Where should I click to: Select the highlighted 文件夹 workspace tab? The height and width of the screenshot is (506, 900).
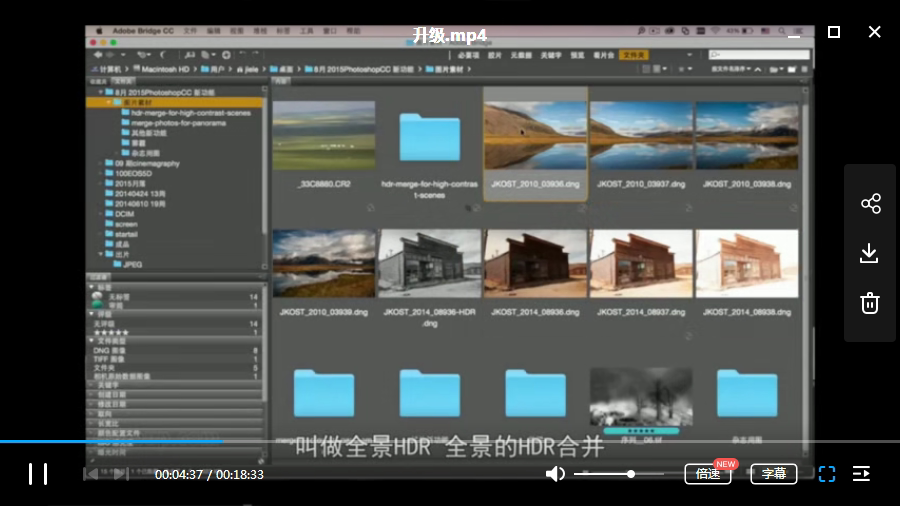633,55
